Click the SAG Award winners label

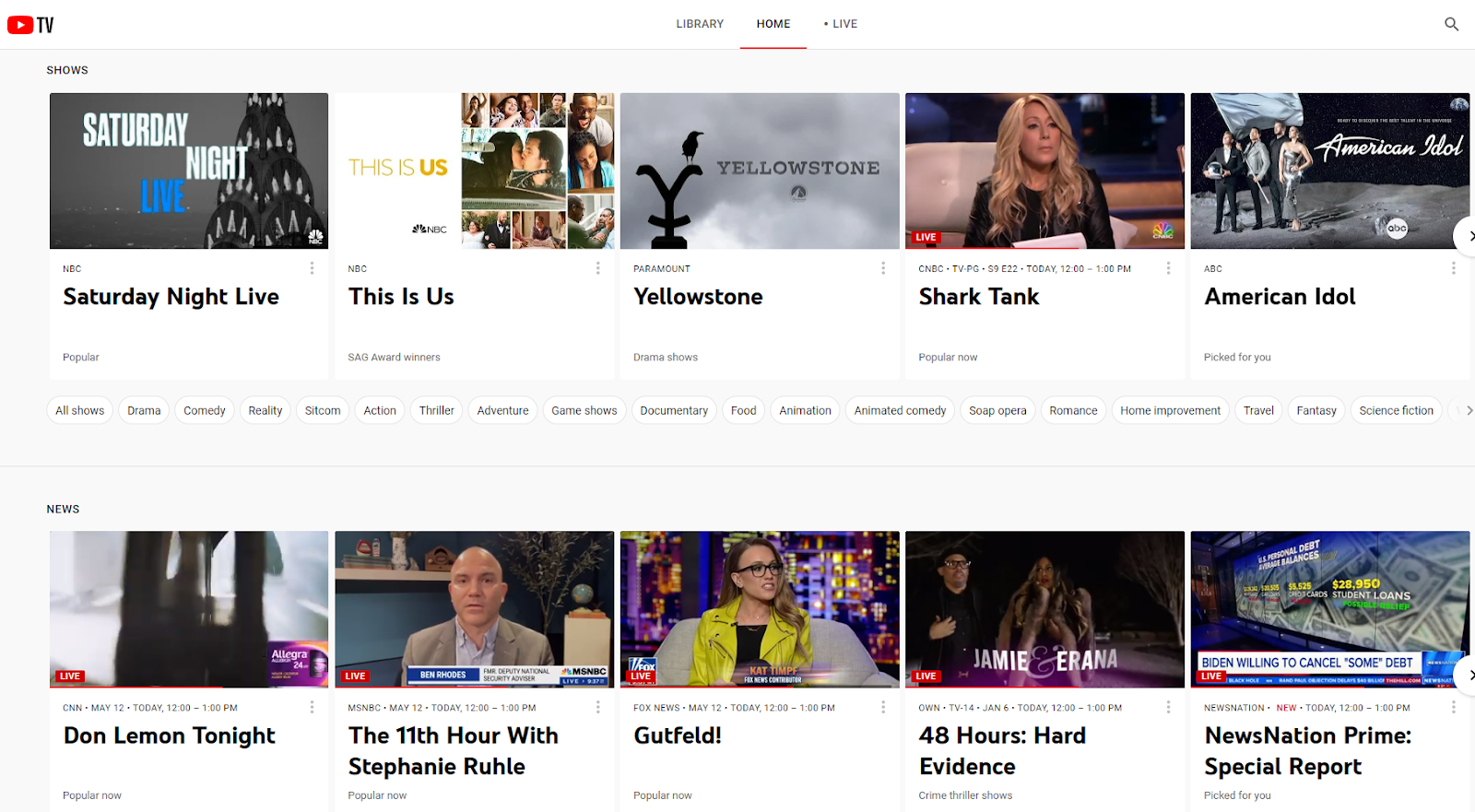pyautogui.click(x=394, y=358)
